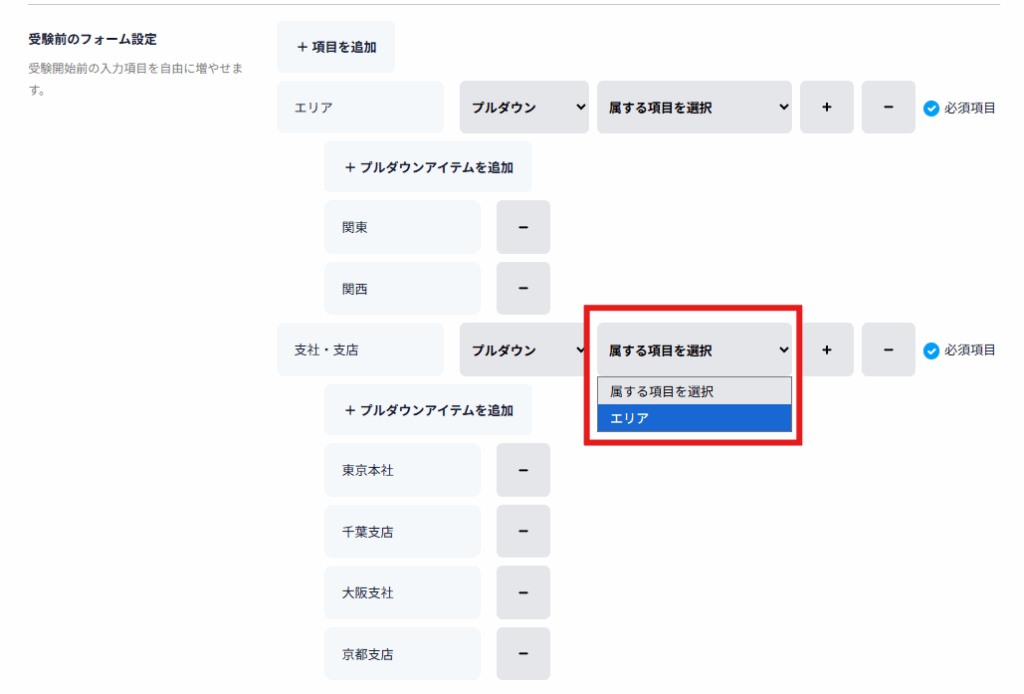Toggle 必須項目 checkbox for the 支社・支店 row
Viewport: 1024px width, 694px height.
[931, 351]
